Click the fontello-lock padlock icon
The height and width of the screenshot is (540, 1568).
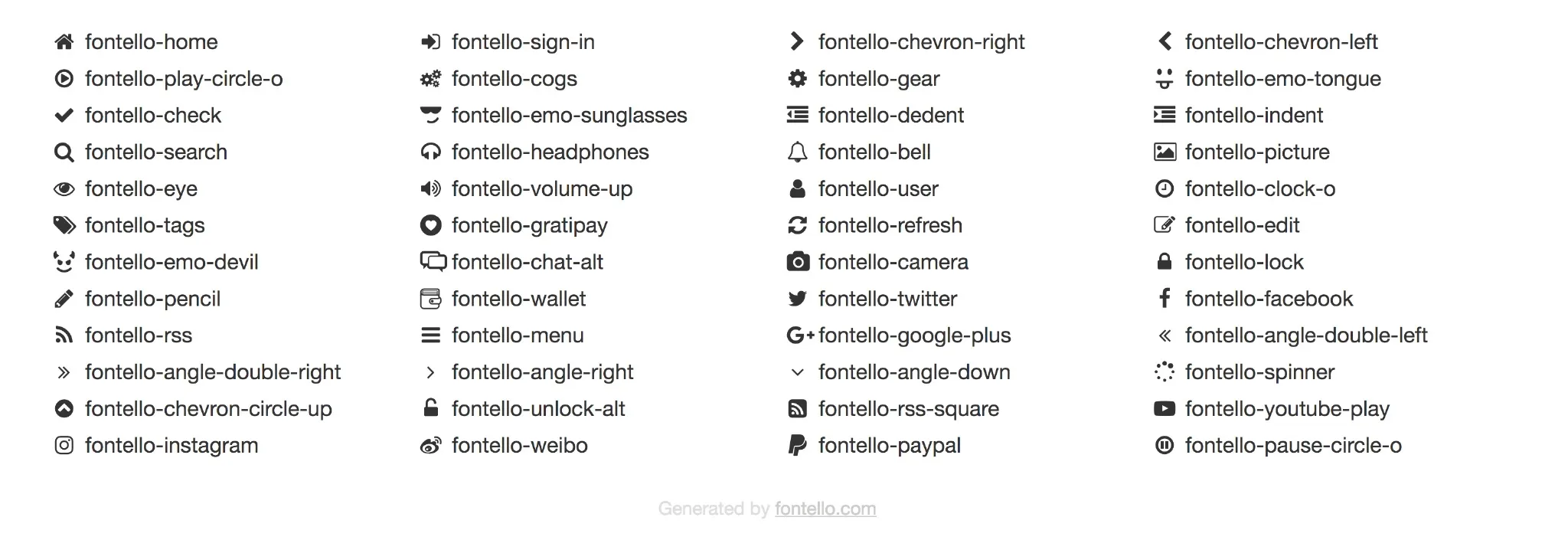pyautogui.click(x=1165, y=262)
